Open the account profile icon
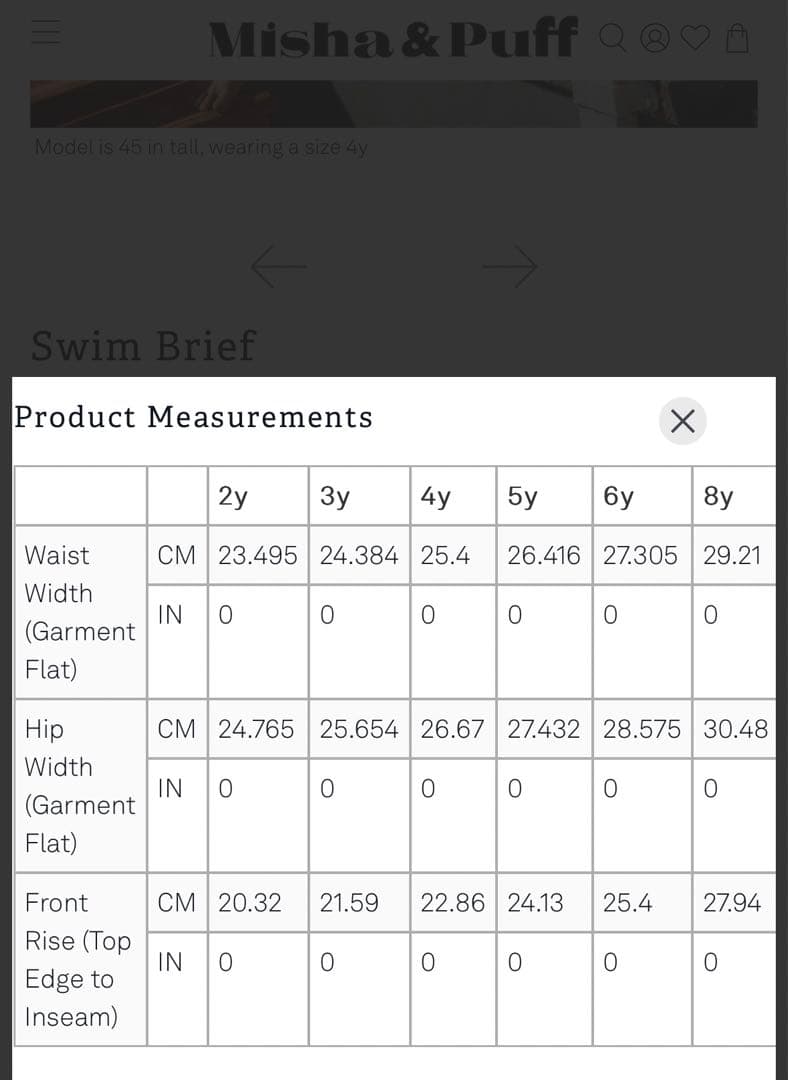The height and width of the screenshot is (1080, 788). coord(655,38)
